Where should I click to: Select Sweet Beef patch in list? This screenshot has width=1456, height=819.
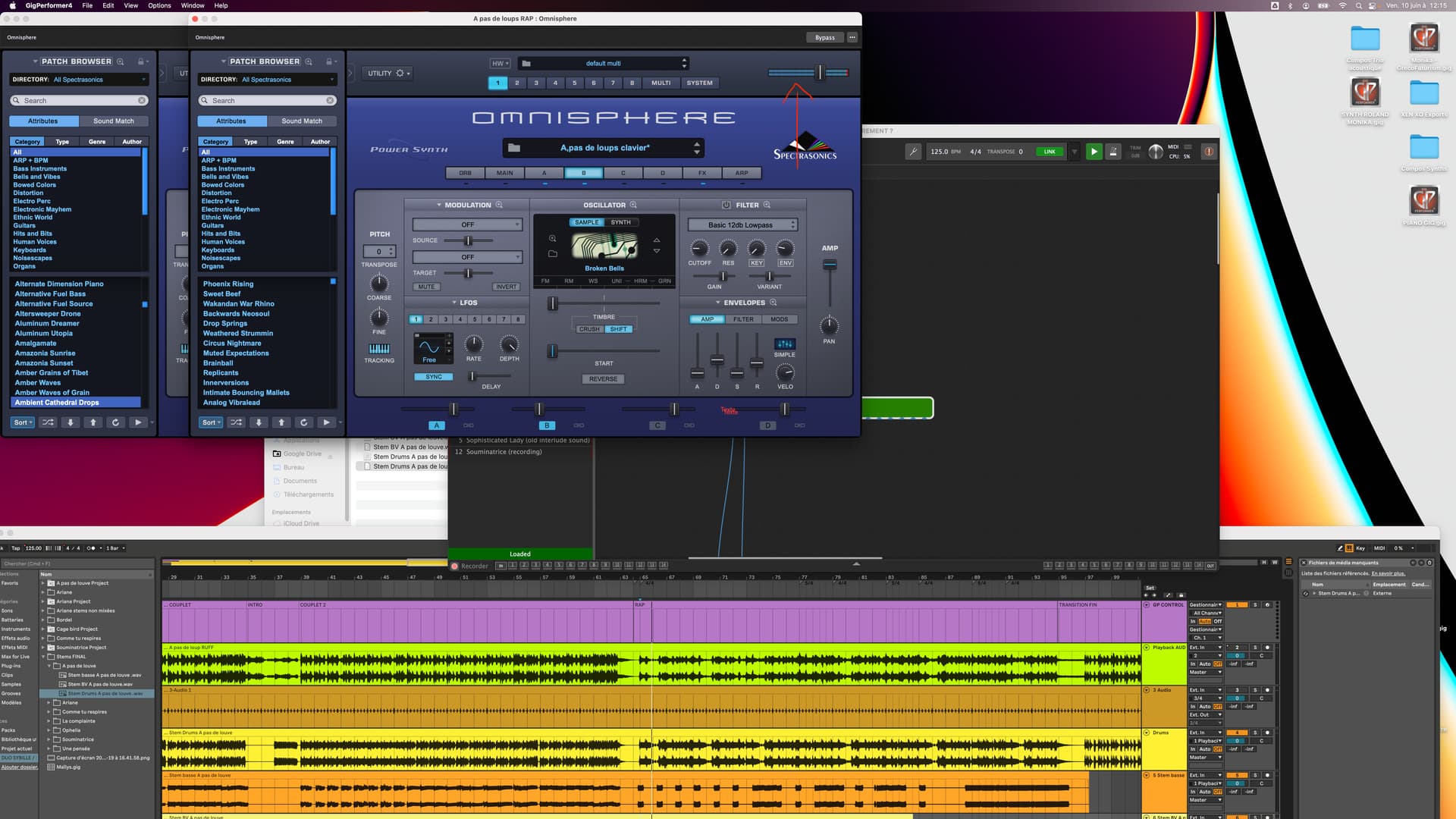pyautogui.click(x=221, y=293)
